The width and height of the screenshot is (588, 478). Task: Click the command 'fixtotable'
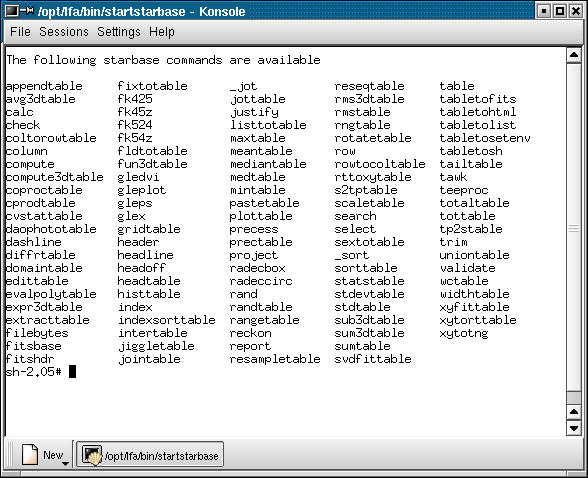[x=152, y=86]
